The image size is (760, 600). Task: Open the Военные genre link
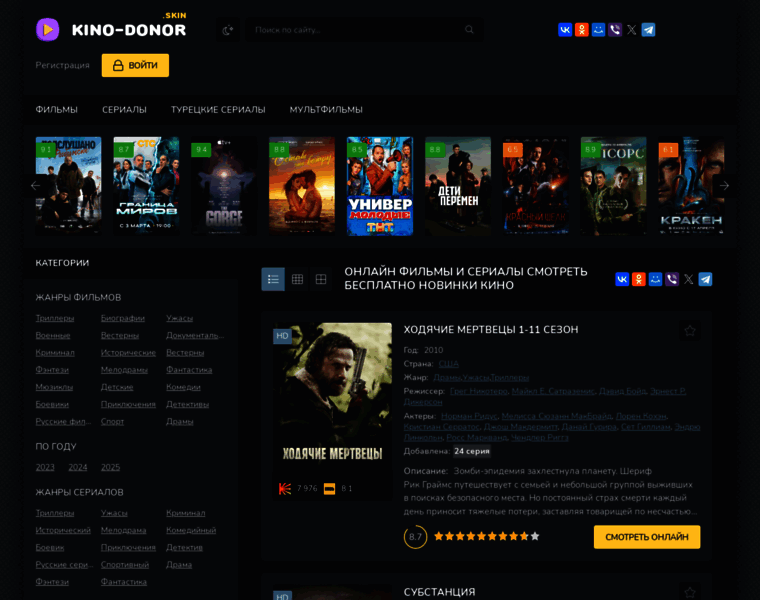click(x=53, y=335)
